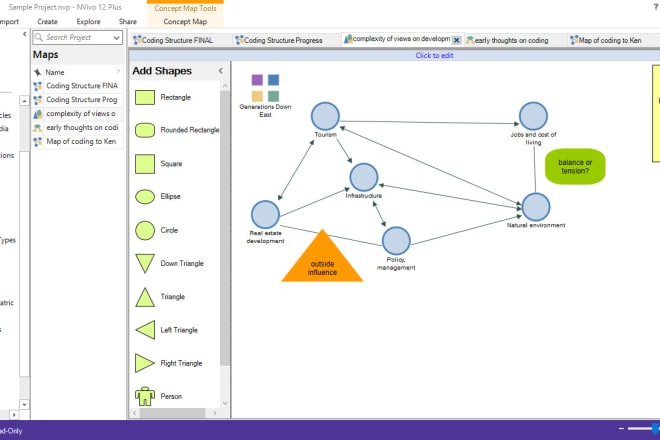Click the shapes panel vertical scrollbar
This screenshot has width=660, height=440.
225,227
